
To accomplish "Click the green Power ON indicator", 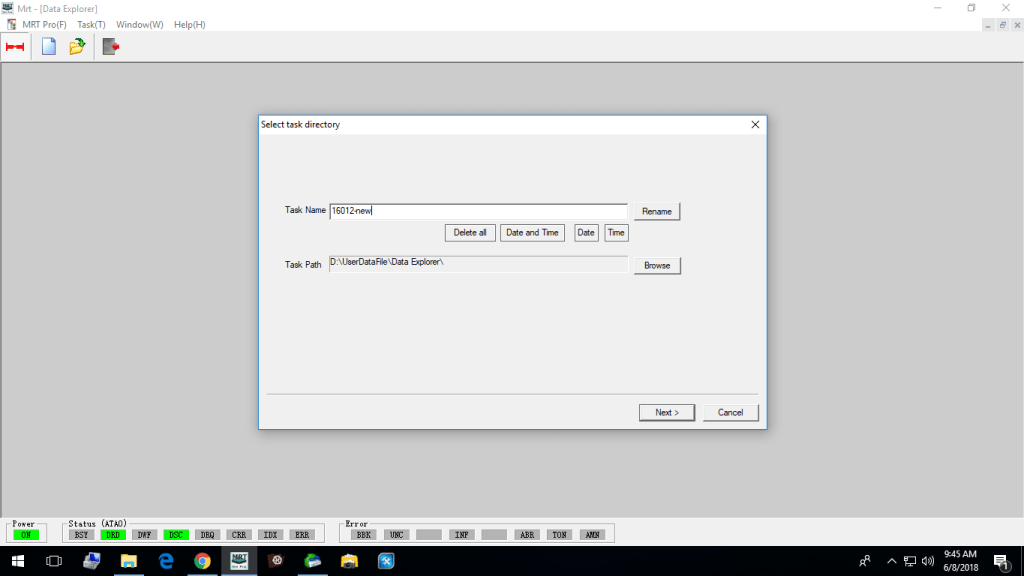I will [x=23, y=535].
